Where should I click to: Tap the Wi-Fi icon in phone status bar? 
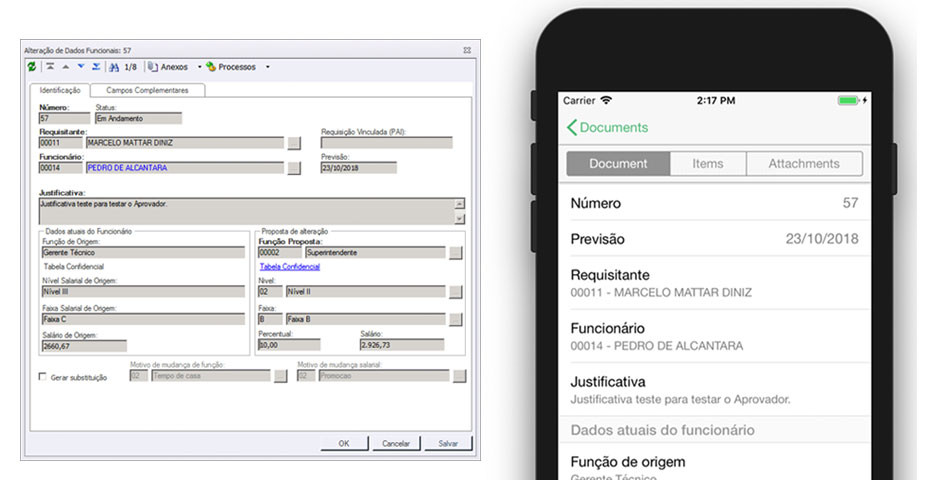pyautogui.click(x=606, y=100)
